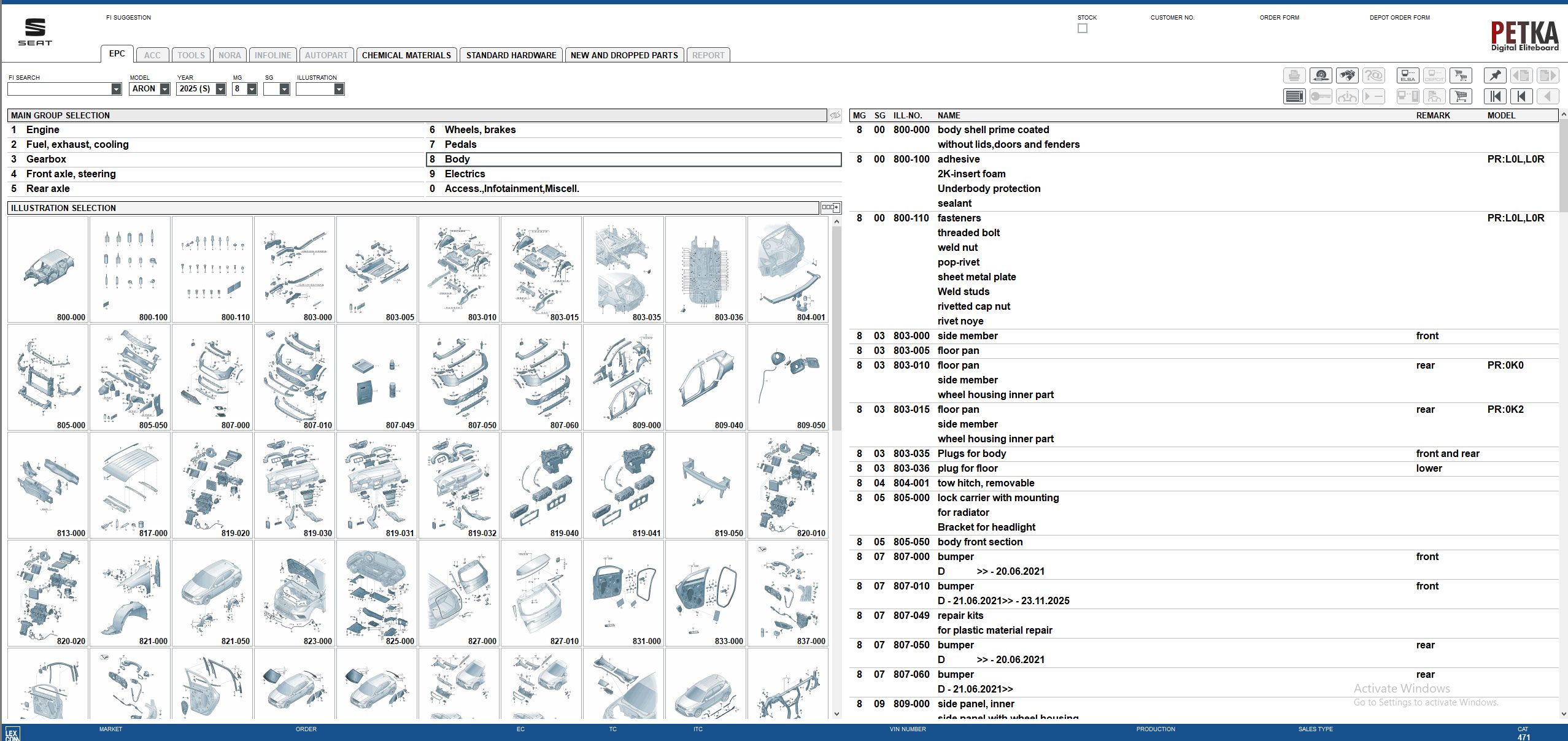Click the parts list scrollbar up arrow
The height and width of the screenshot is (741, 1568).
1563,115
